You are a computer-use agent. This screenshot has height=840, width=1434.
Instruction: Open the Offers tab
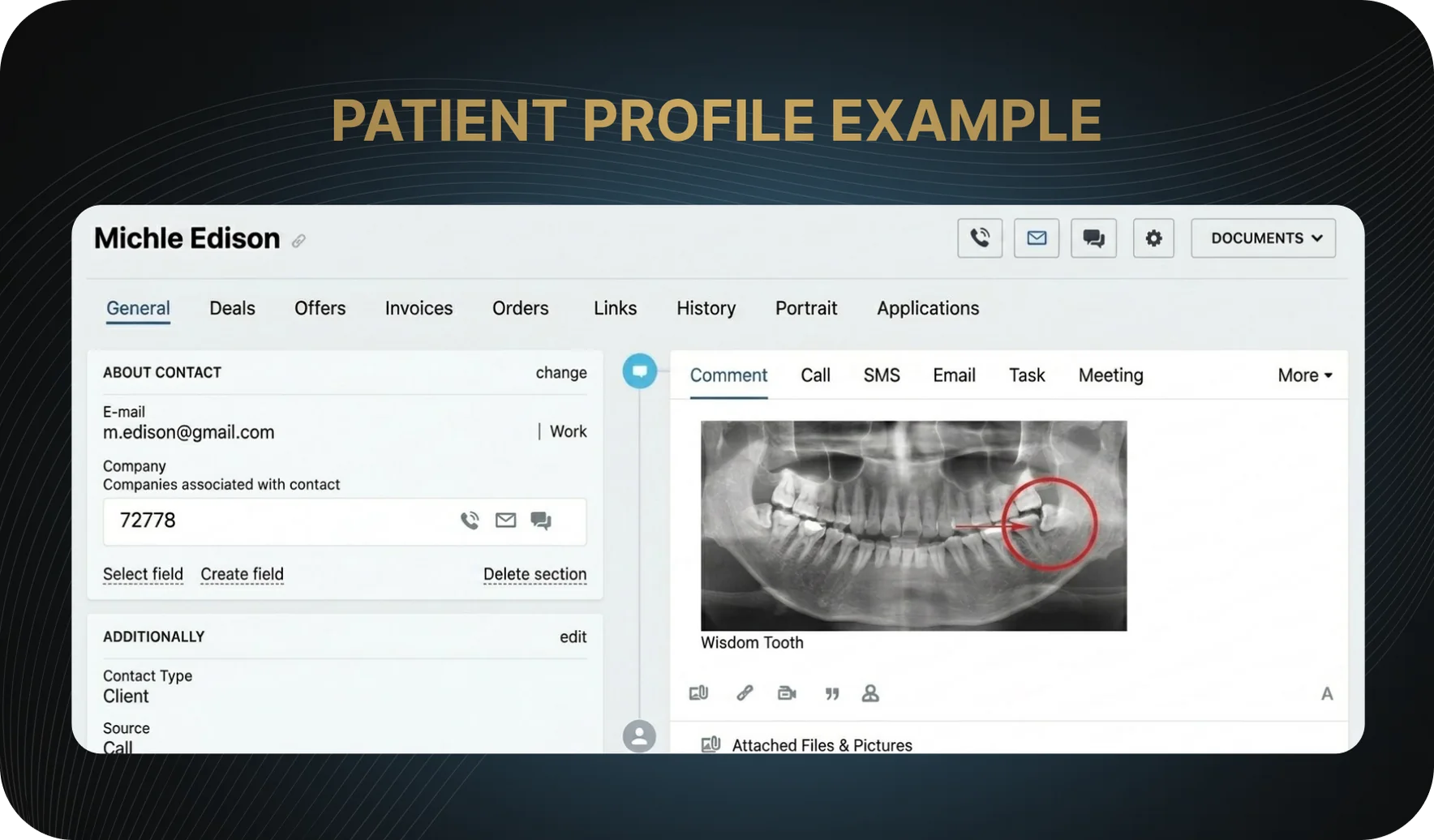[x=320, y=308]
